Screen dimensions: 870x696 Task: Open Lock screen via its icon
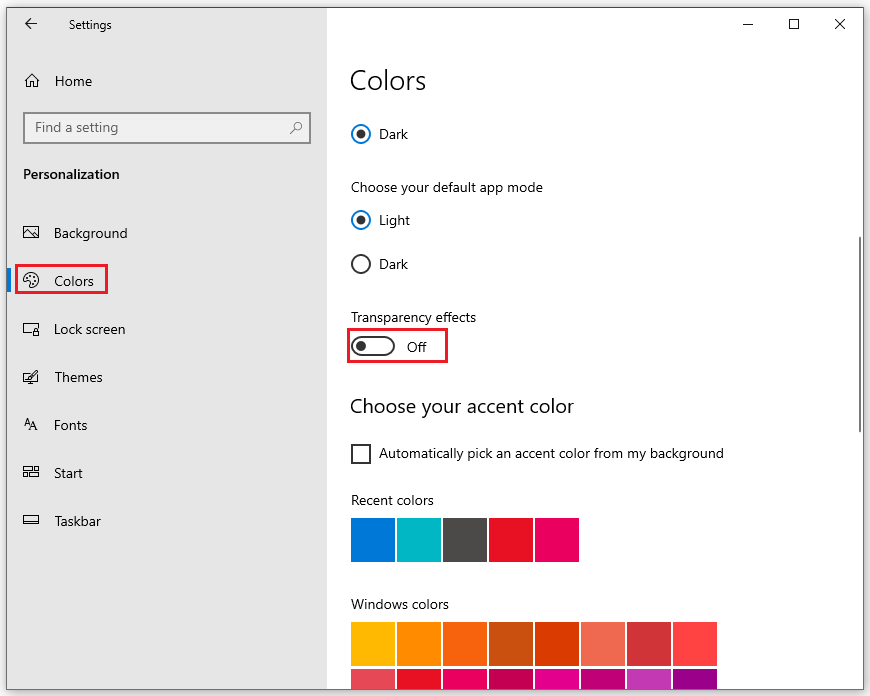[31, 329]
